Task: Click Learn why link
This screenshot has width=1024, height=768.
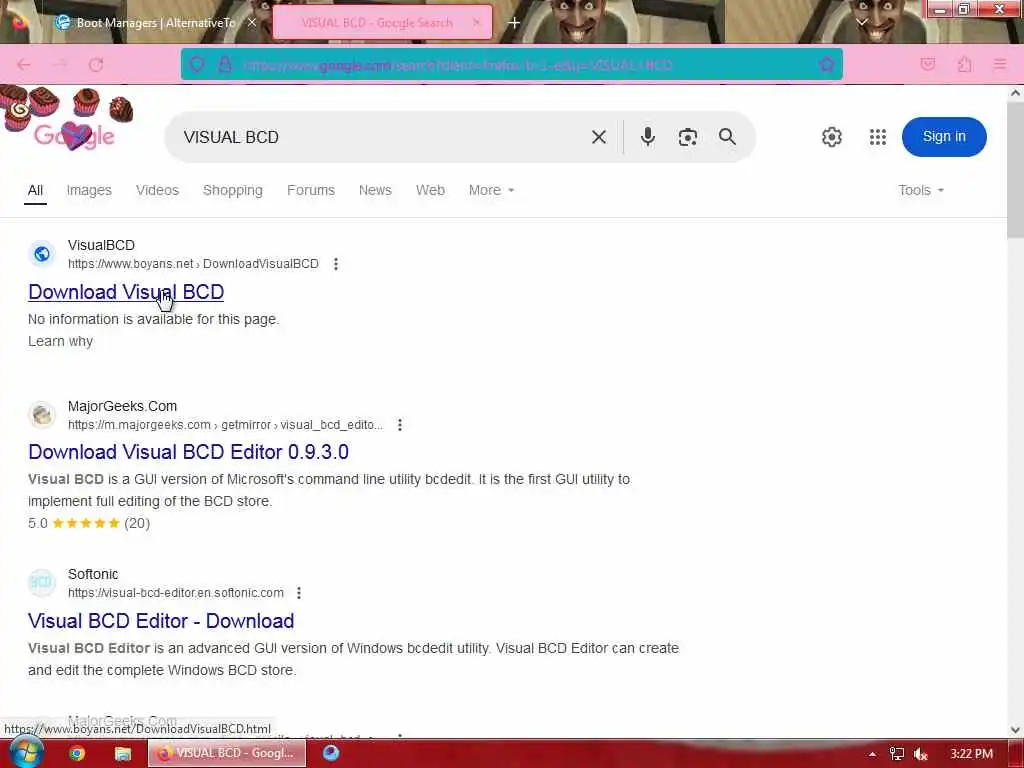Action: pos(60,342)
